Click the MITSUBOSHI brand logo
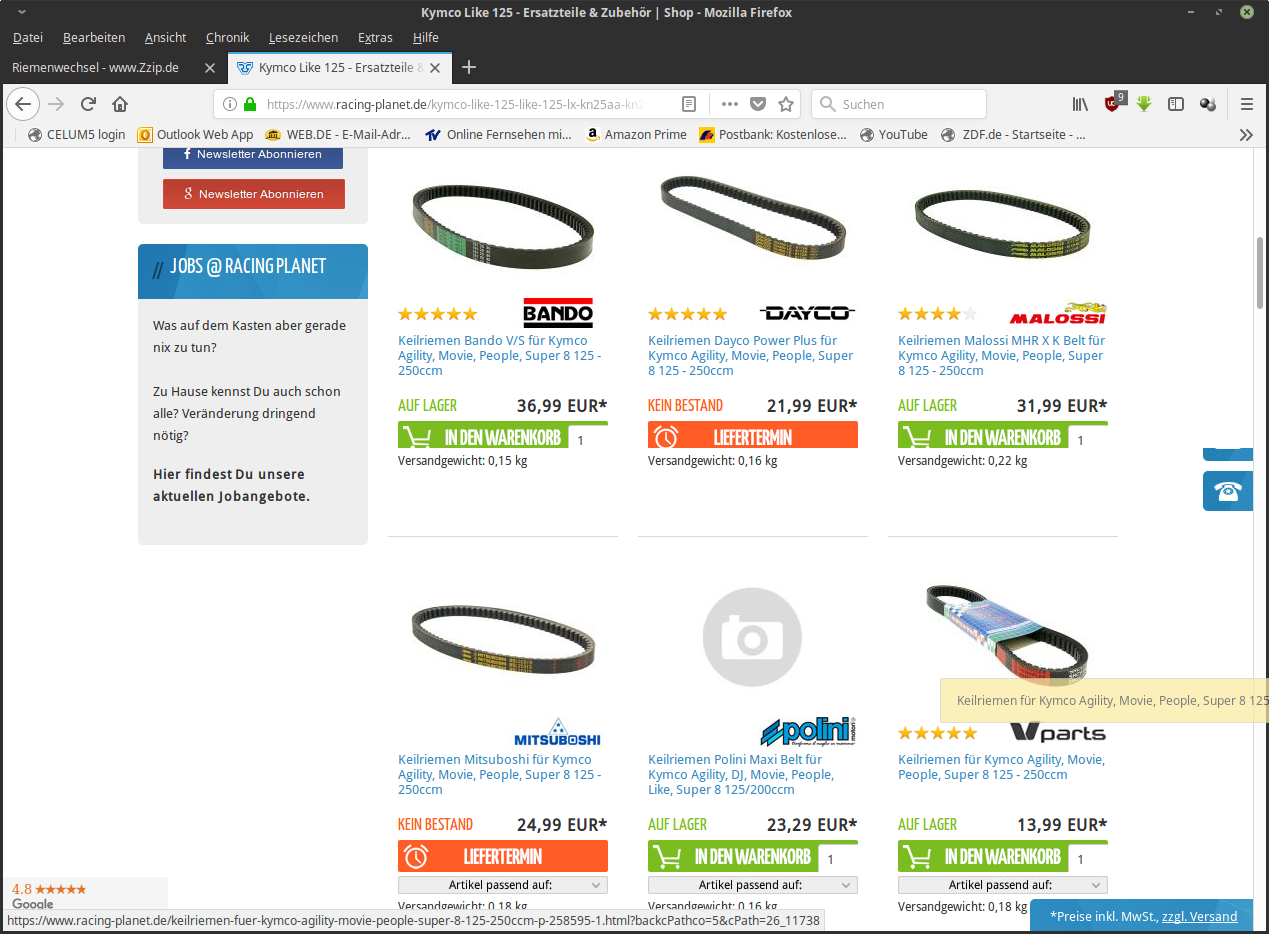This screenshot has width=1269, height=934. point(557,732)
